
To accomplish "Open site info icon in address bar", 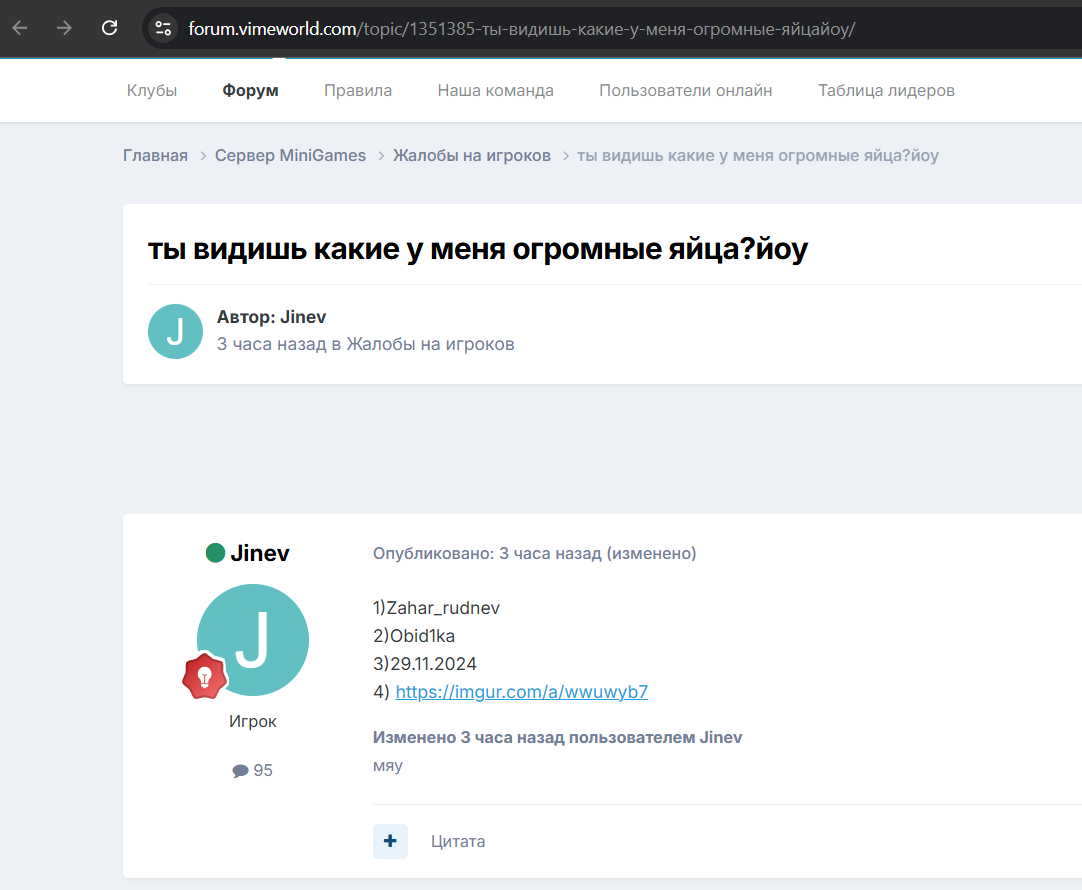I will 164,28.
